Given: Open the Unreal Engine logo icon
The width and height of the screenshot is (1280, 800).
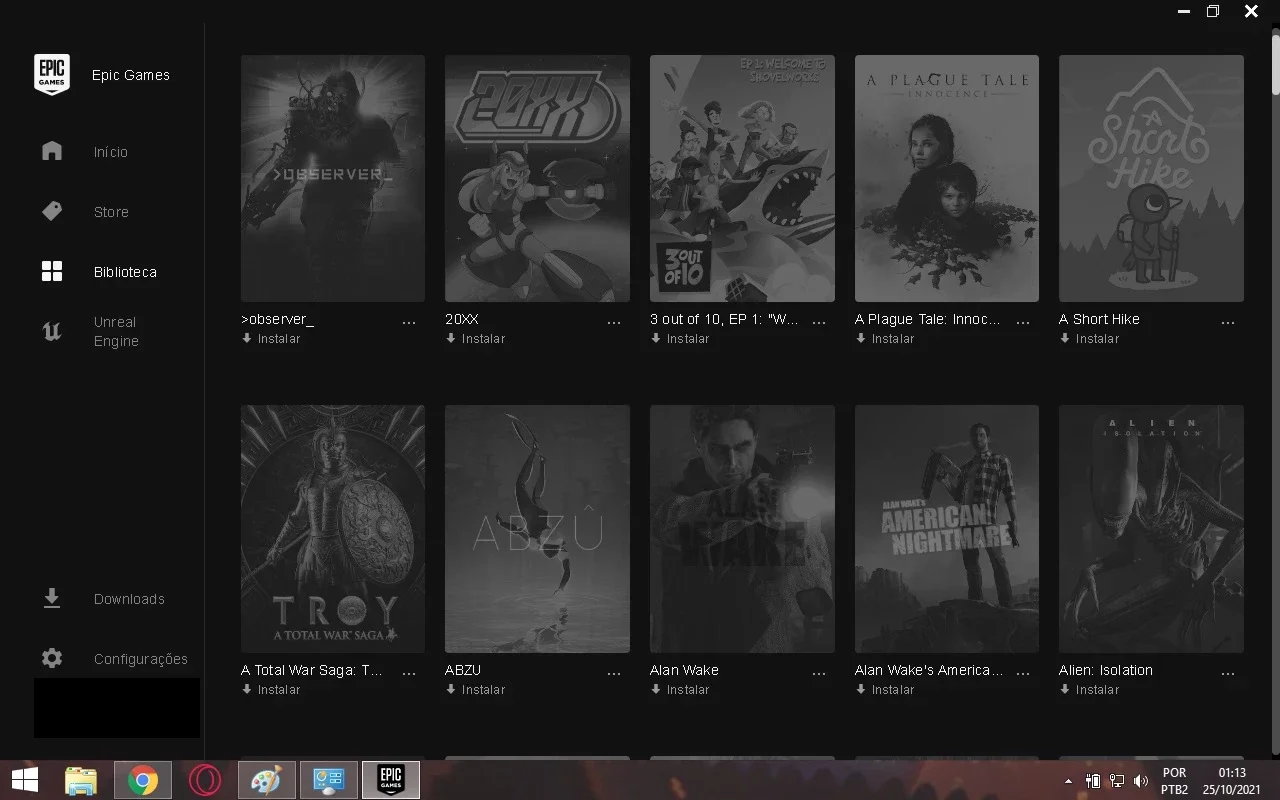Looking at the screenshot, I should (x=52, y=331).
